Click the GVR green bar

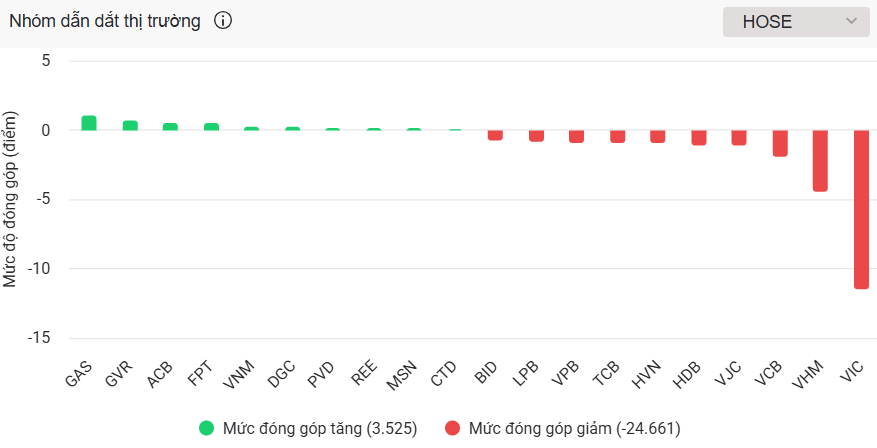[x=130, y=126]
